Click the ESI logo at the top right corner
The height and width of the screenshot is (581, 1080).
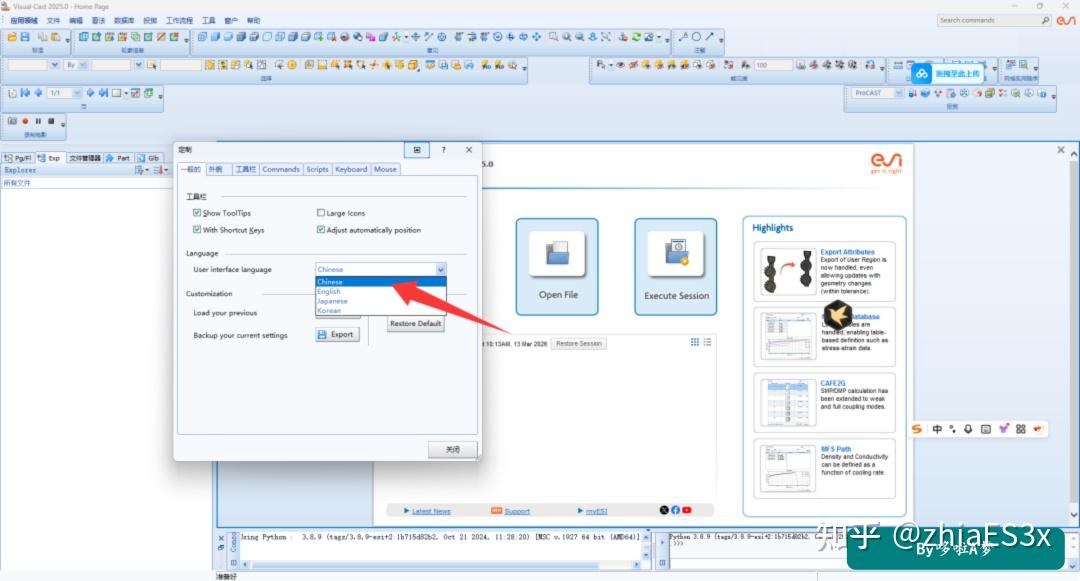1066,21
